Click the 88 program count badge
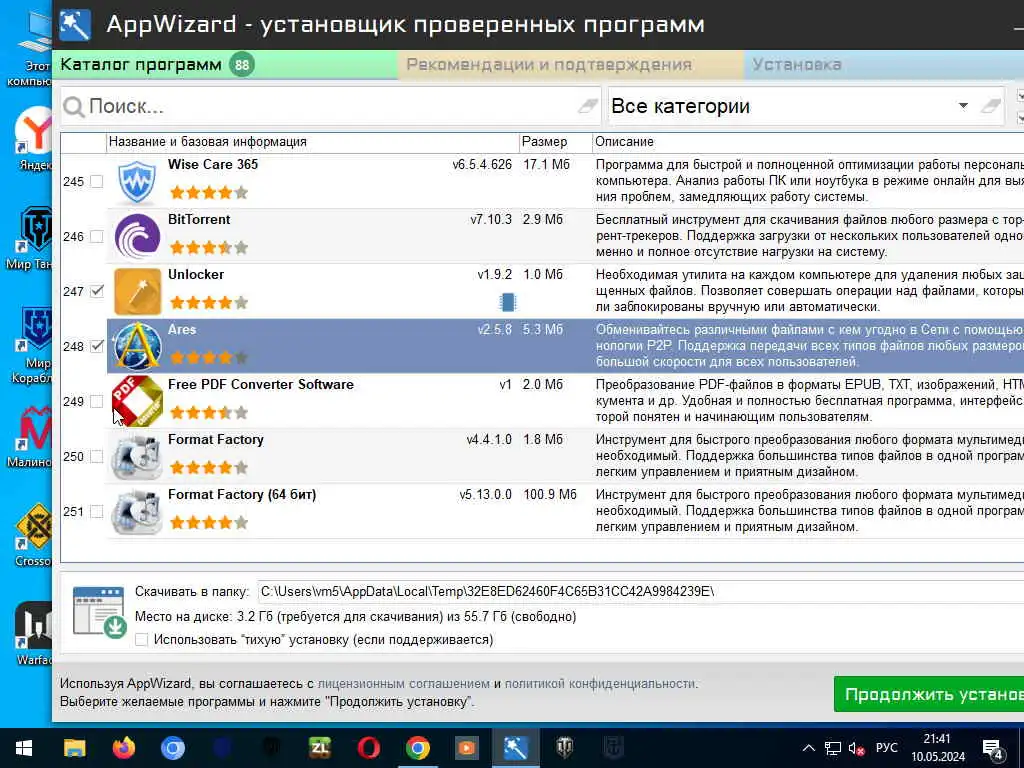 click(242, 65)
